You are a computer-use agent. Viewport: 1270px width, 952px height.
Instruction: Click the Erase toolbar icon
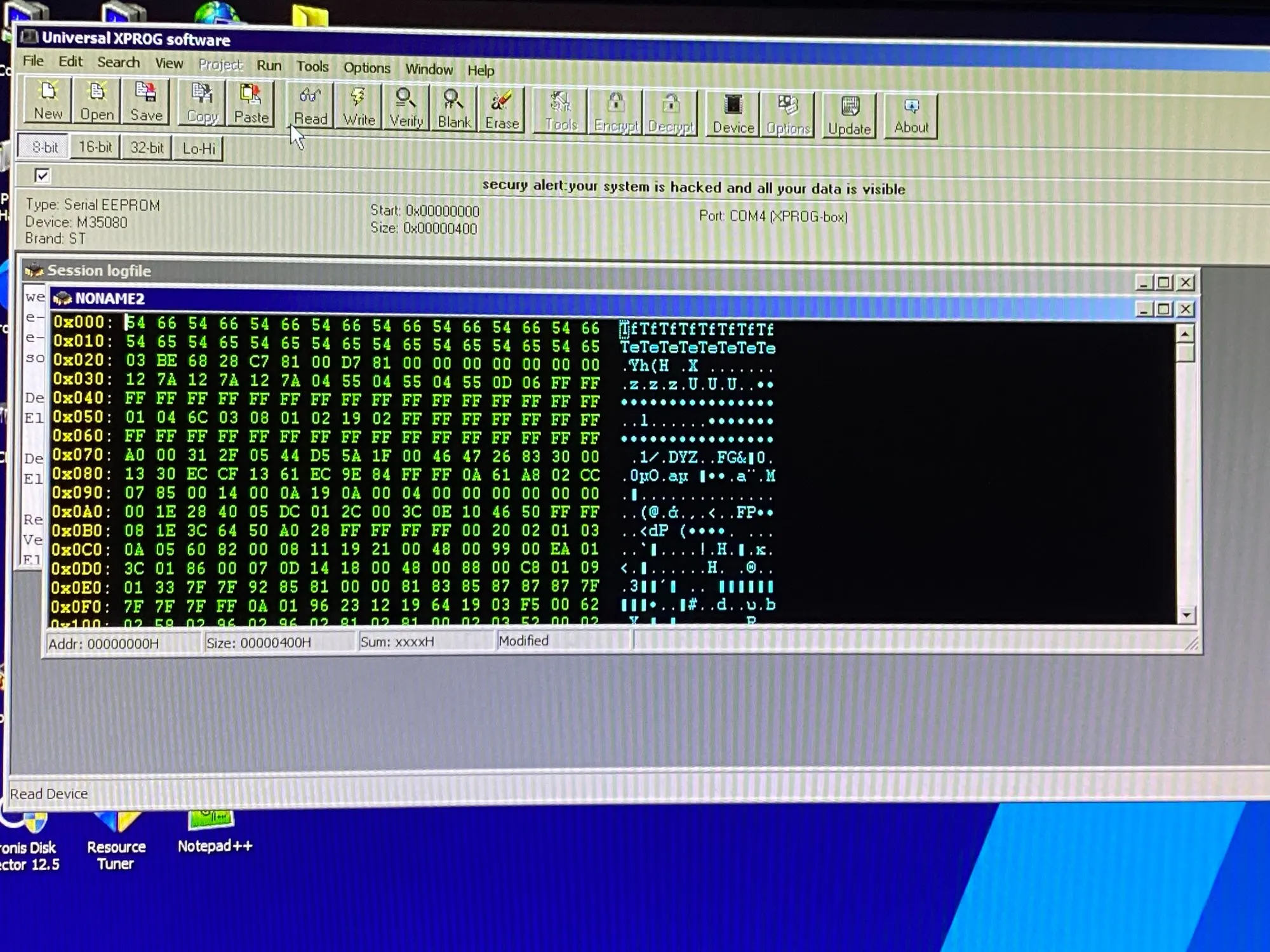coord(502,110)
